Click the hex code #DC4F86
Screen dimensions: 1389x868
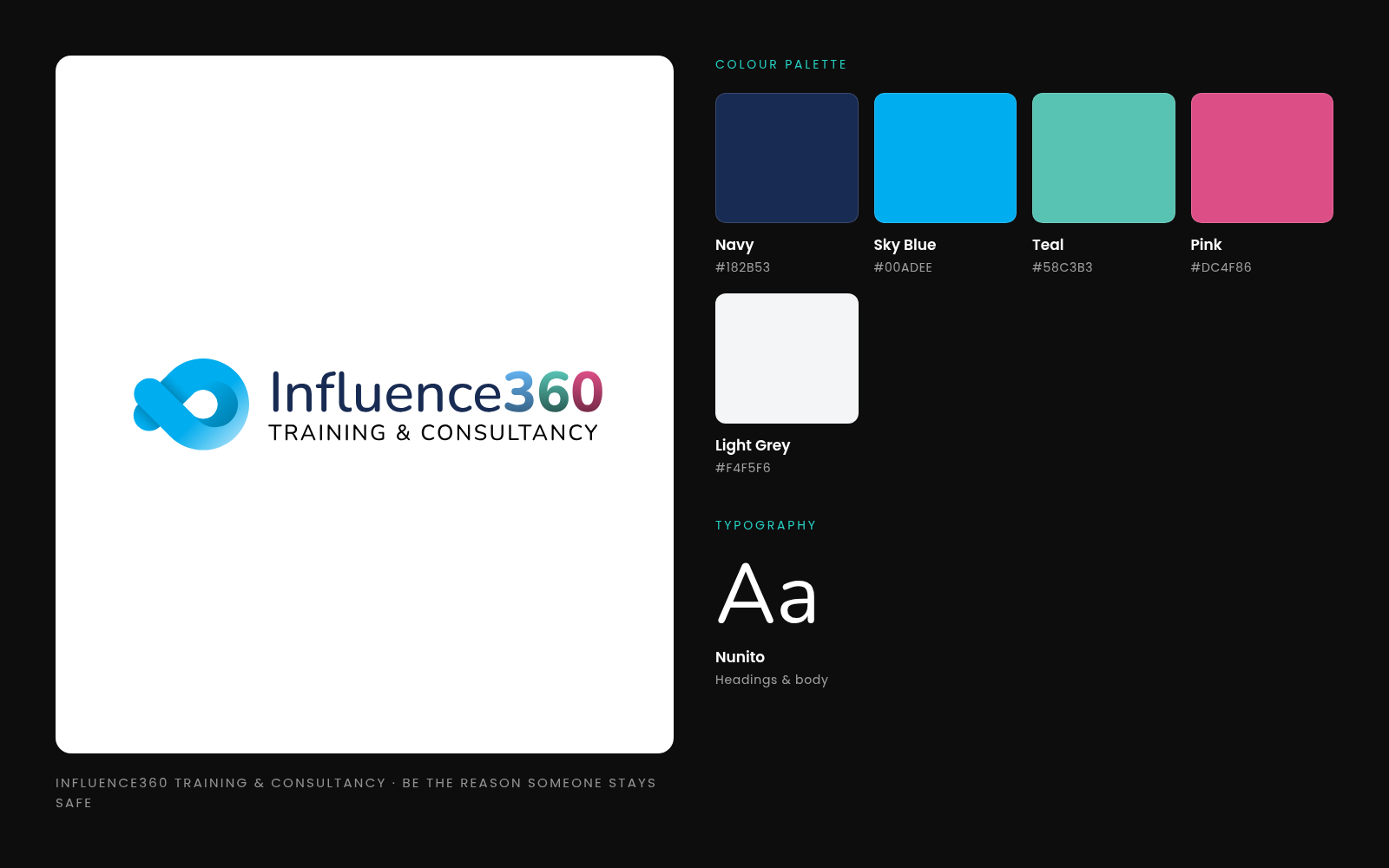point(1221,267)
